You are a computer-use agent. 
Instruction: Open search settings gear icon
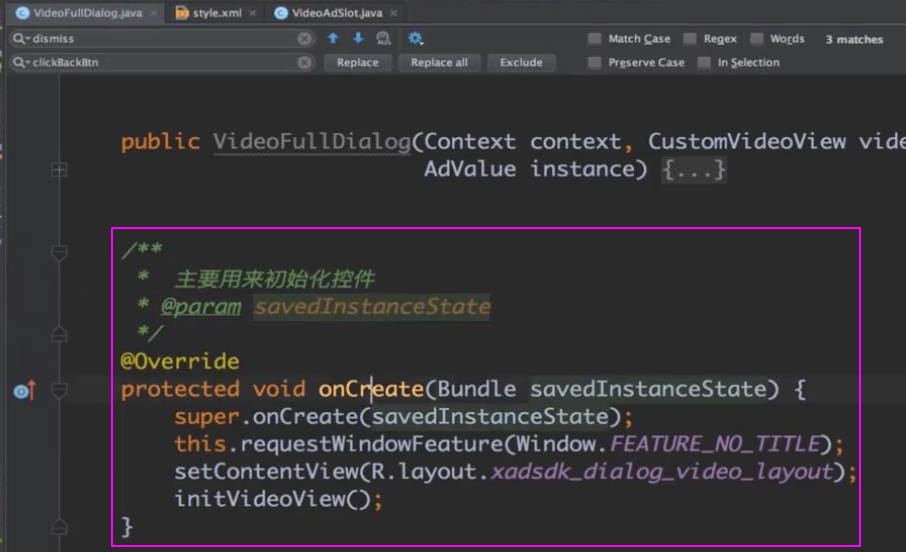point(415,39)
